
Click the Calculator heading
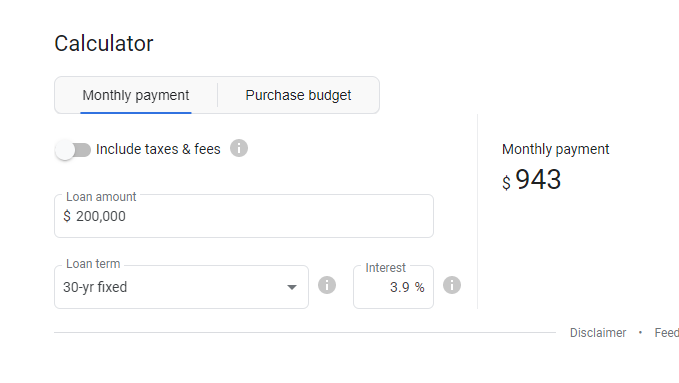click(104, 43)
